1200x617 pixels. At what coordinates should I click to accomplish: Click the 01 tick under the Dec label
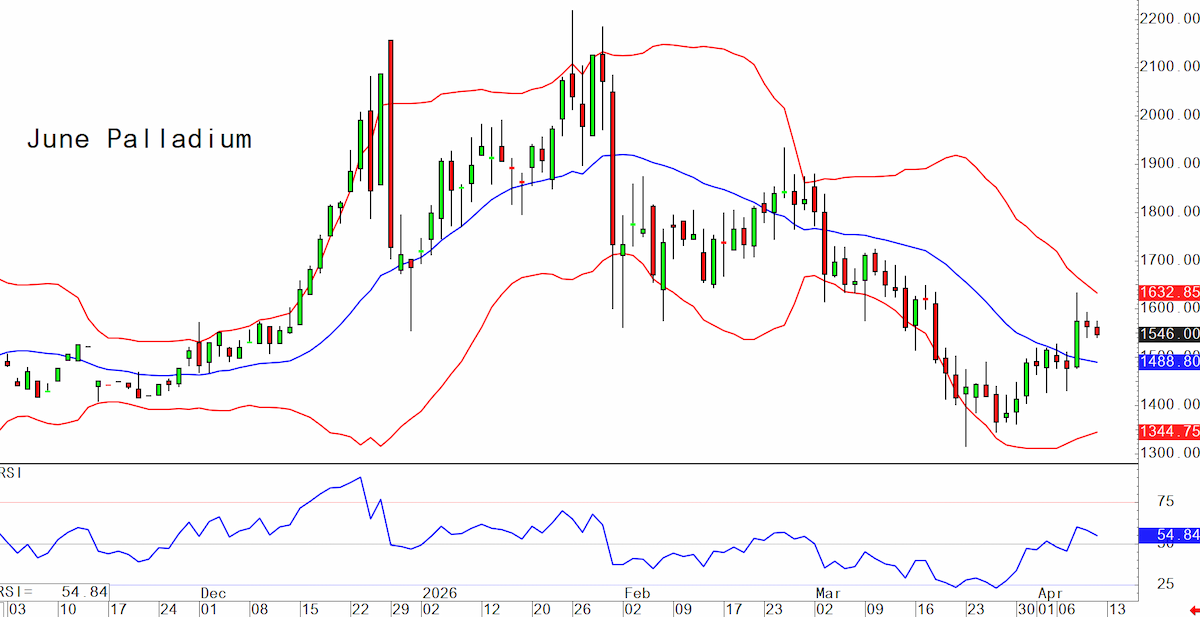pyautogui.click(x=209, y=609)
